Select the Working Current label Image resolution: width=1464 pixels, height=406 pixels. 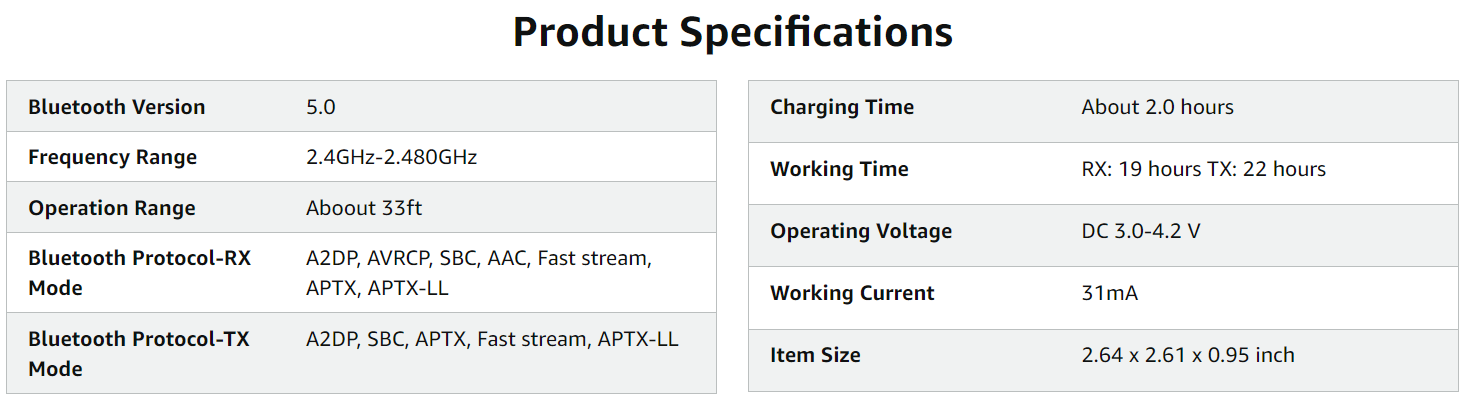tap(852, 293)
